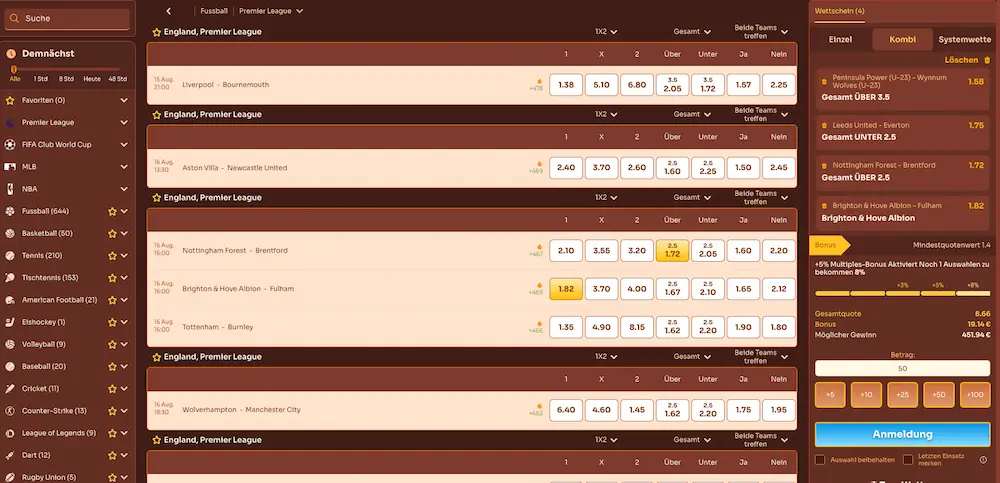Image resolution: width=1000 pixels, height=483 pixels.
Task: Open Rugby Union (5) sidebar item
Action: pyautogui.click(x=48, y=477)
